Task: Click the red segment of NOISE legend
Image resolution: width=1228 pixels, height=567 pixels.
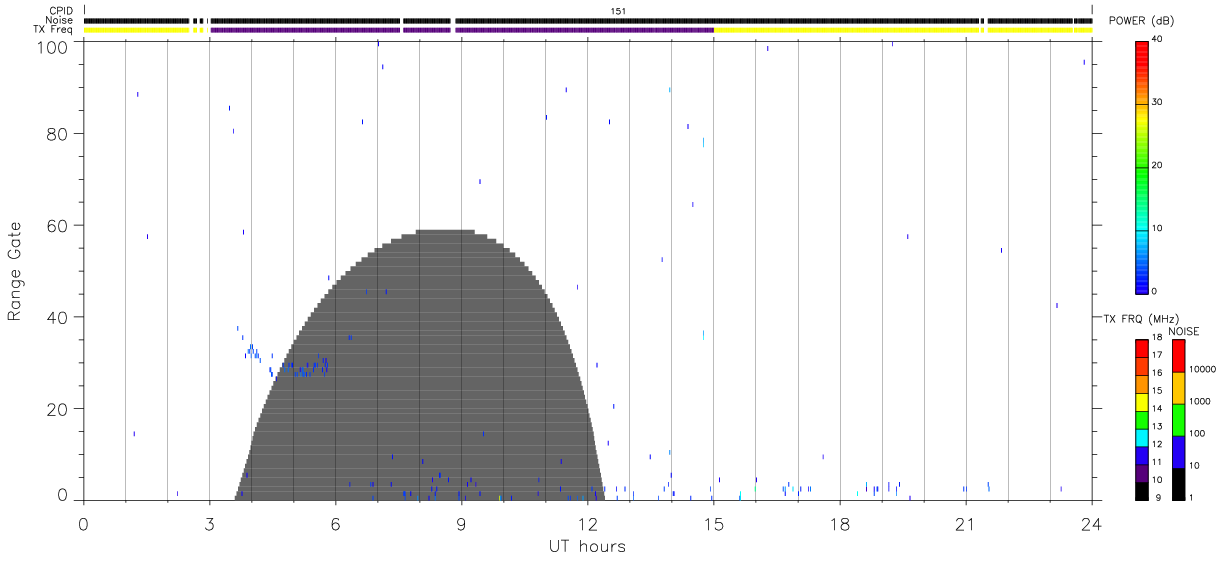Action: point(1178,355)
